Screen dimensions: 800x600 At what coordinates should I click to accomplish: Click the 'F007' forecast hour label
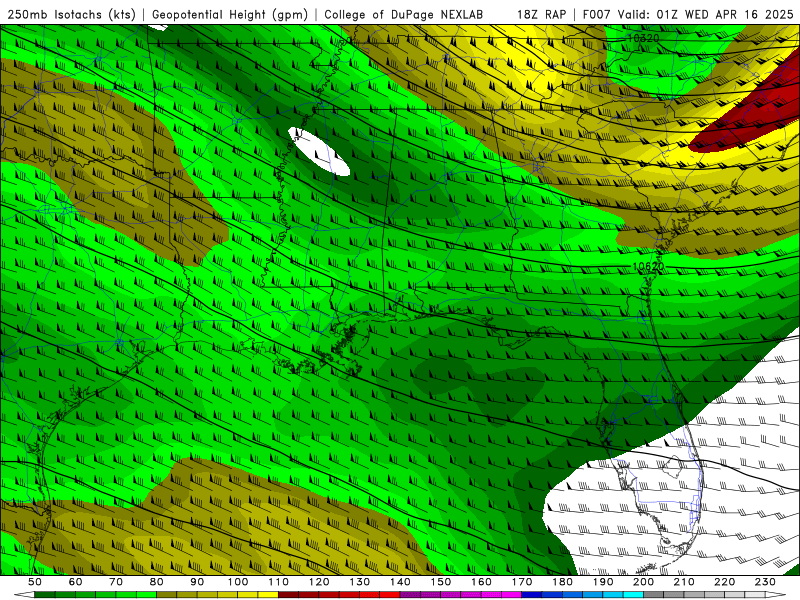(x=597, y=14)
